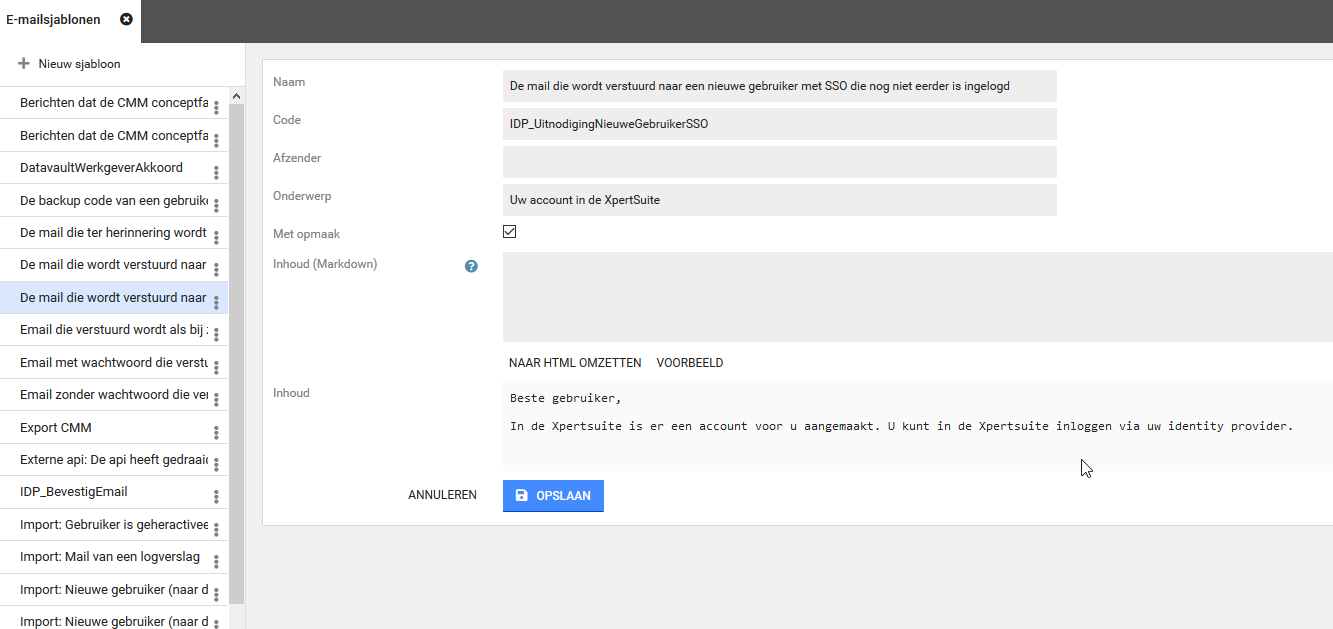
Task: Open the options menu for Email met wachtwoord
Action: point(216,367)
